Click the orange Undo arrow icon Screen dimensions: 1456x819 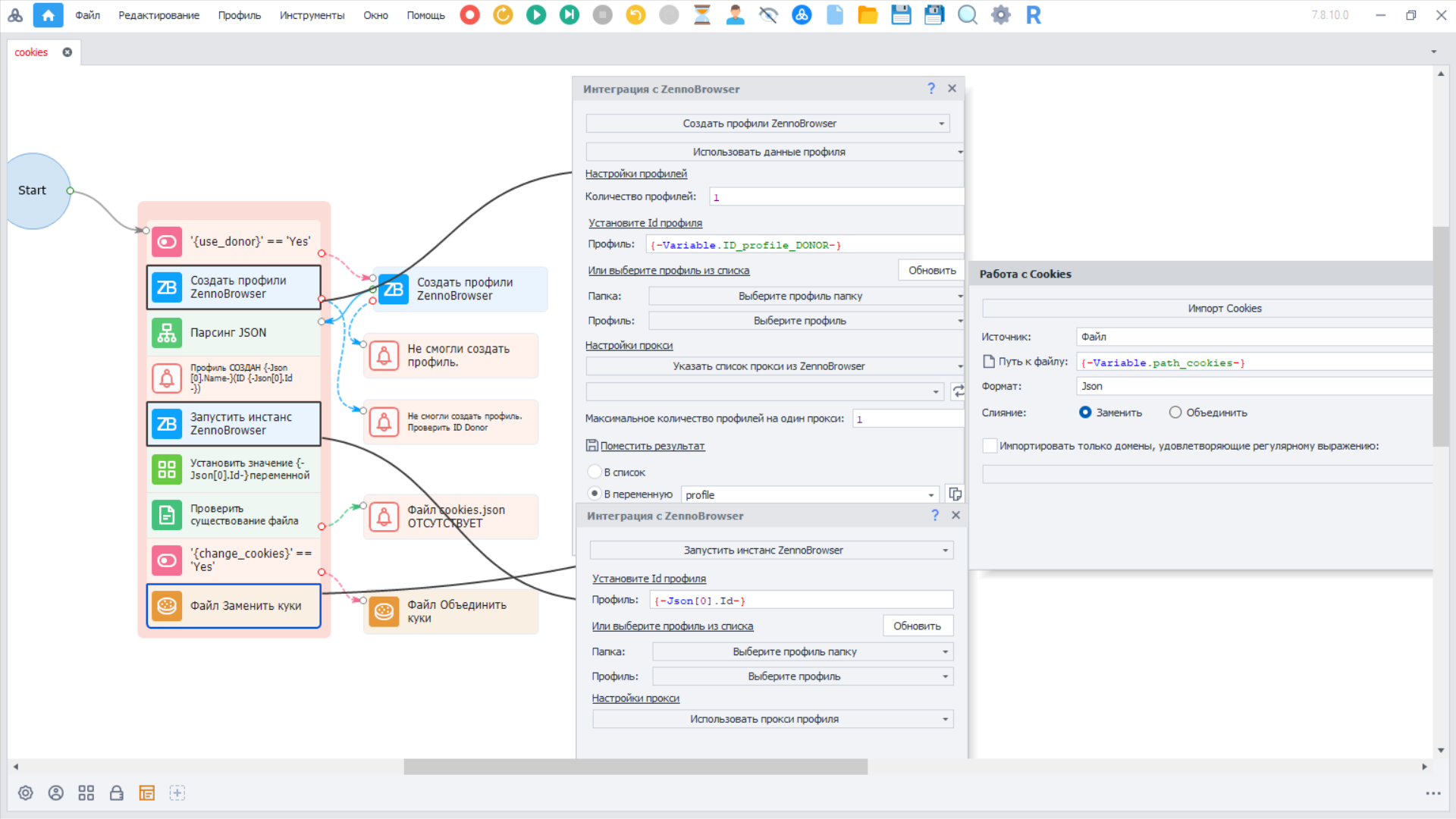coord(635,15)
